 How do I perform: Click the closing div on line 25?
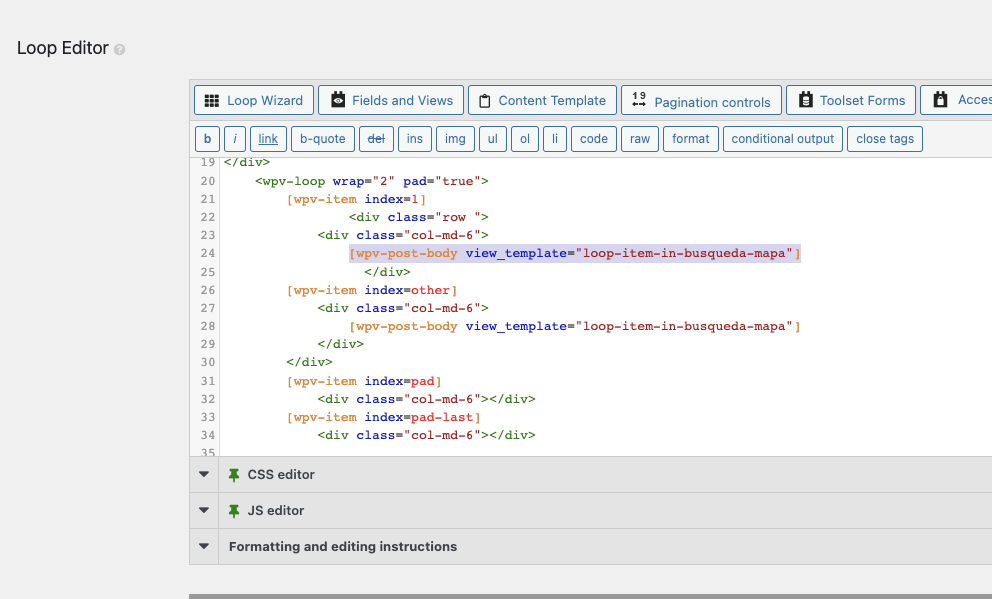387,272
